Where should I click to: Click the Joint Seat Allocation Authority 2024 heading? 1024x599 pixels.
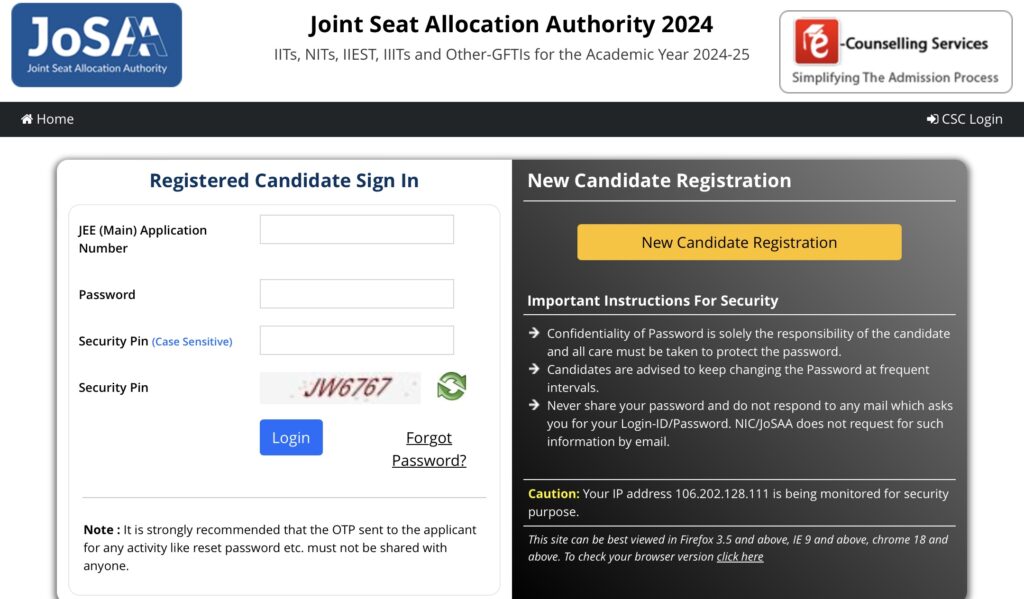tap(511, 24)
